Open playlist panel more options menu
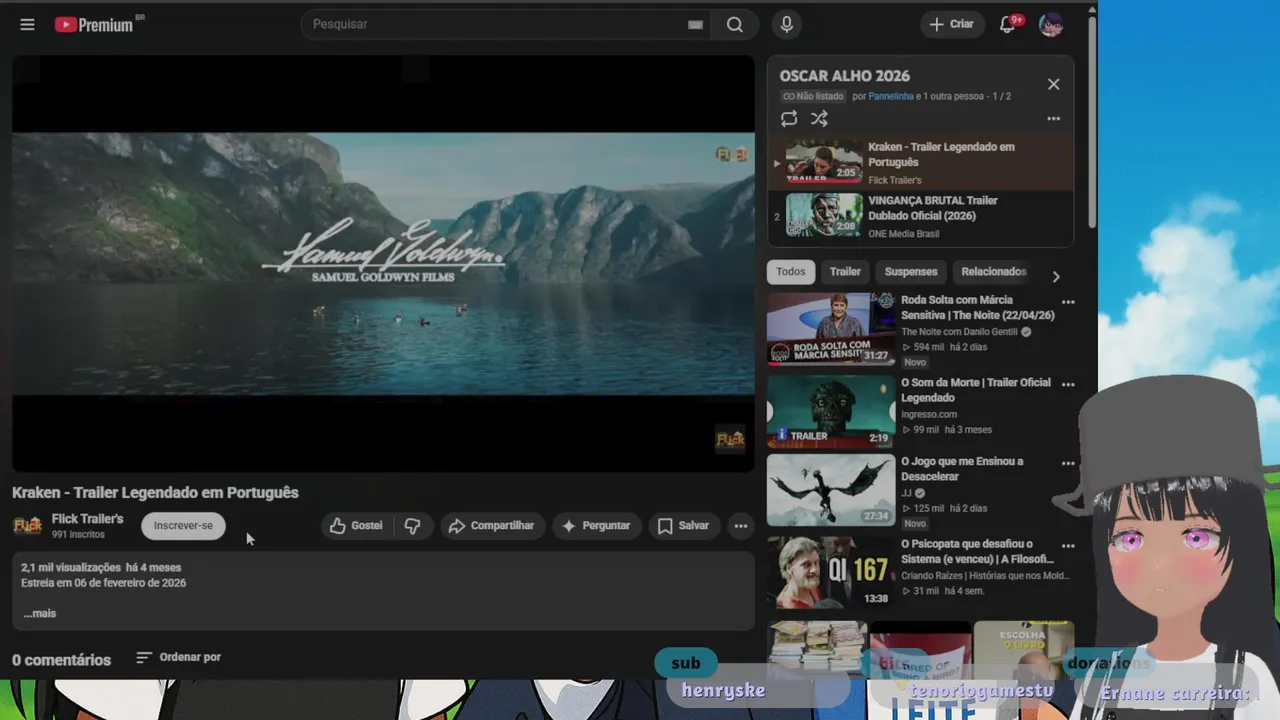The image size is (1280, 720). 1053,119
